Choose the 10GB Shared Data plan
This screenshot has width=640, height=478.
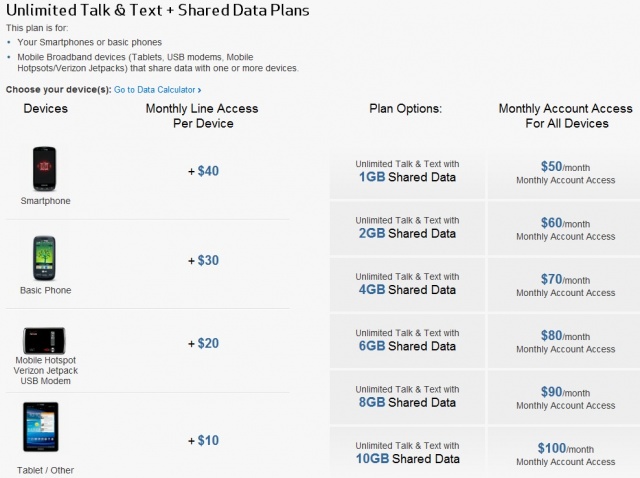point(407,452)
